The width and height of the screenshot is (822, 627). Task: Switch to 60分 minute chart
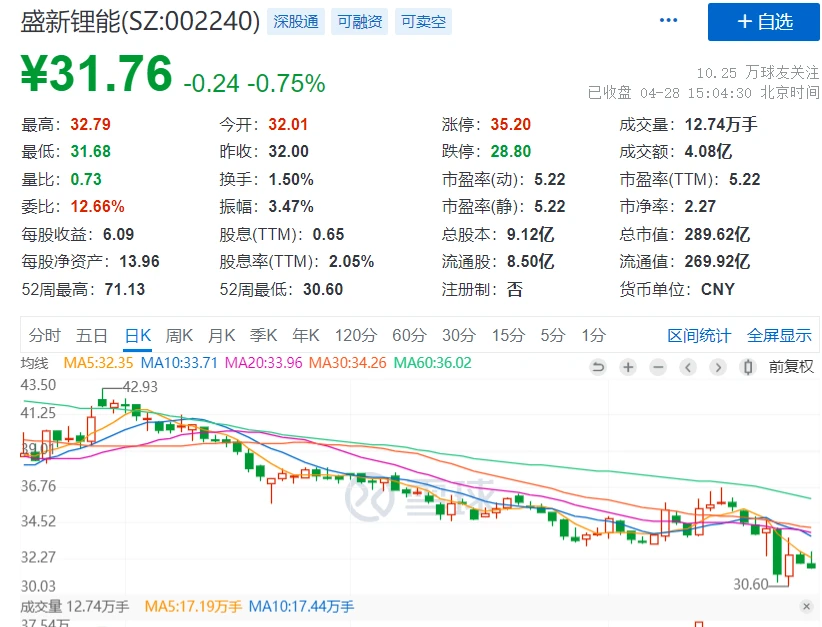[408, 335]
